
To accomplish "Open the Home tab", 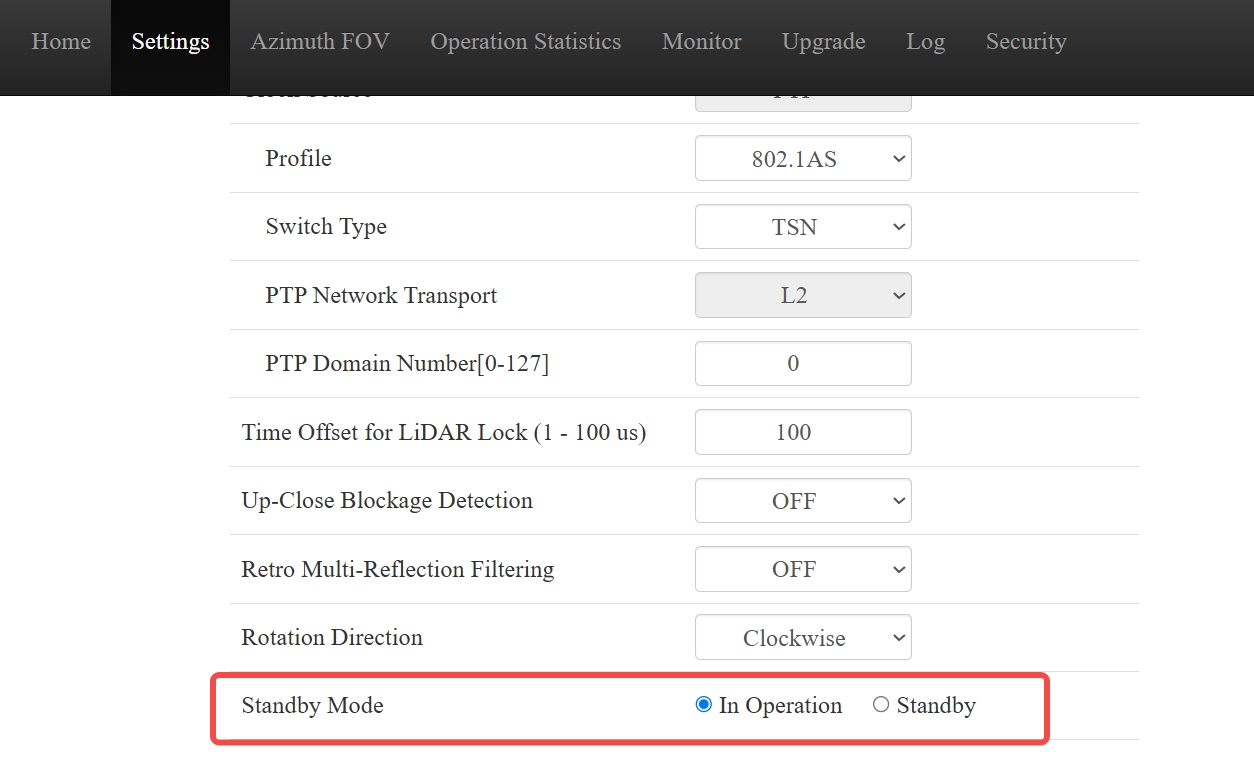I will click(61, 42).
